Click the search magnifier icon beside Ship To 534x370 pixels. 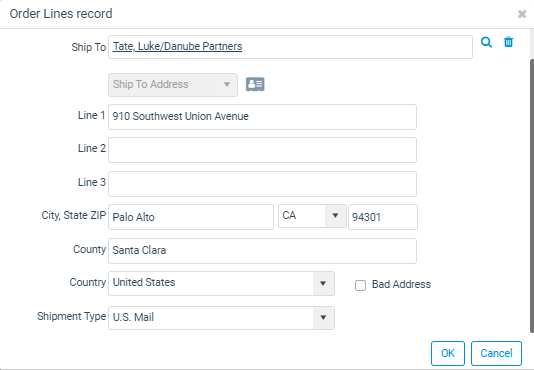[486, 42]
